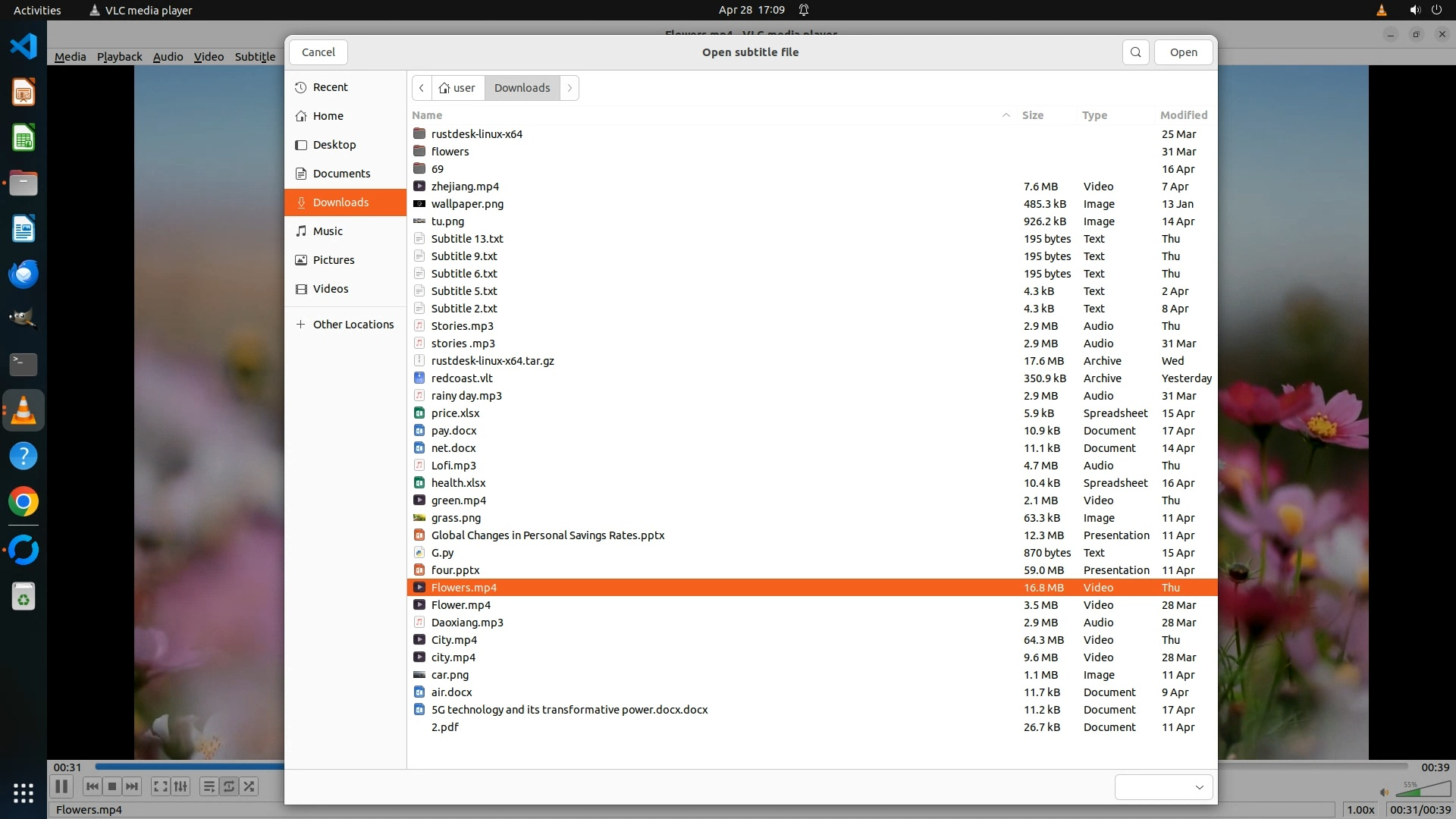Open the Recent files sidebar location

coord(330,87)
